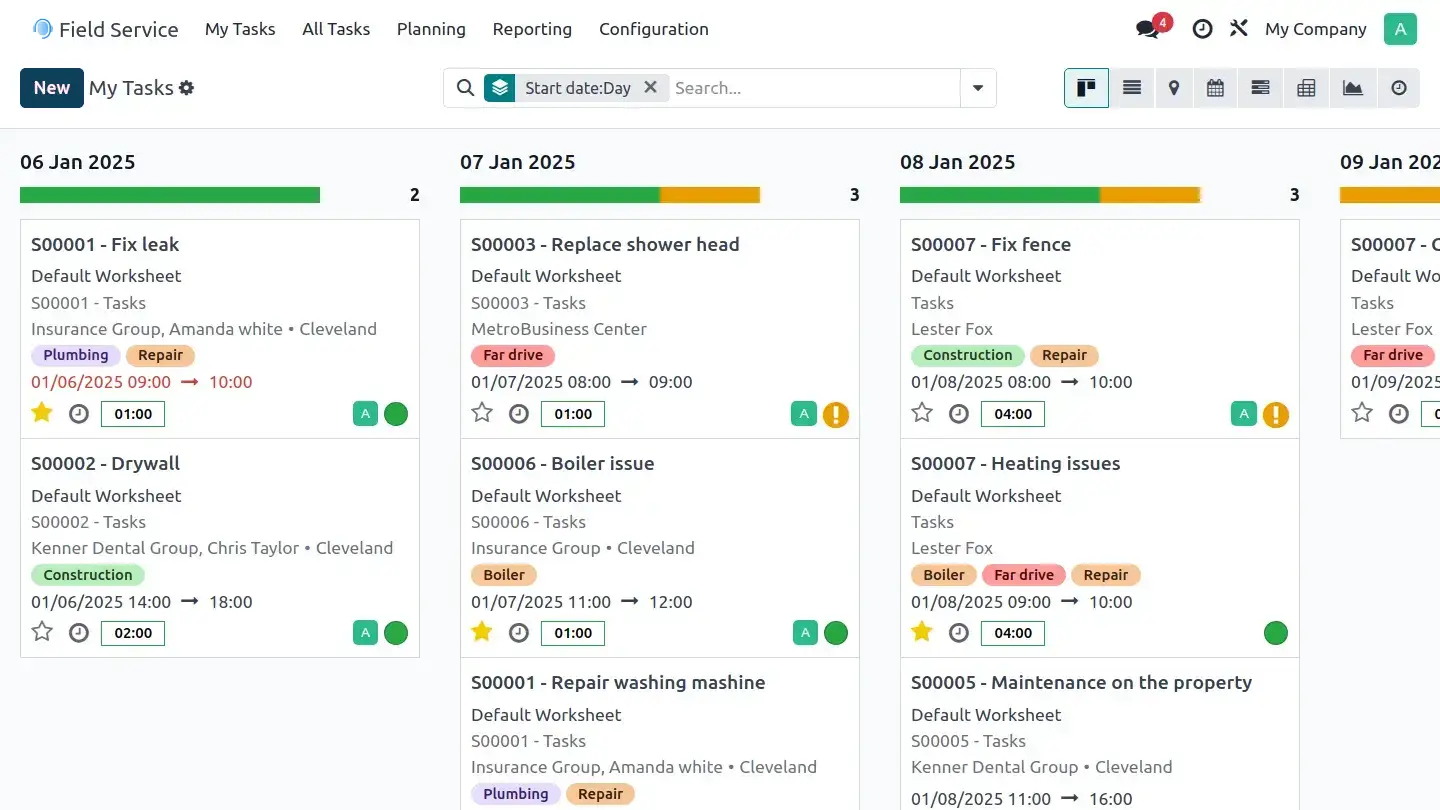Switch to the pivot table view
This screenshot has width=1440, height=810.
click(x=1306, y=88)
